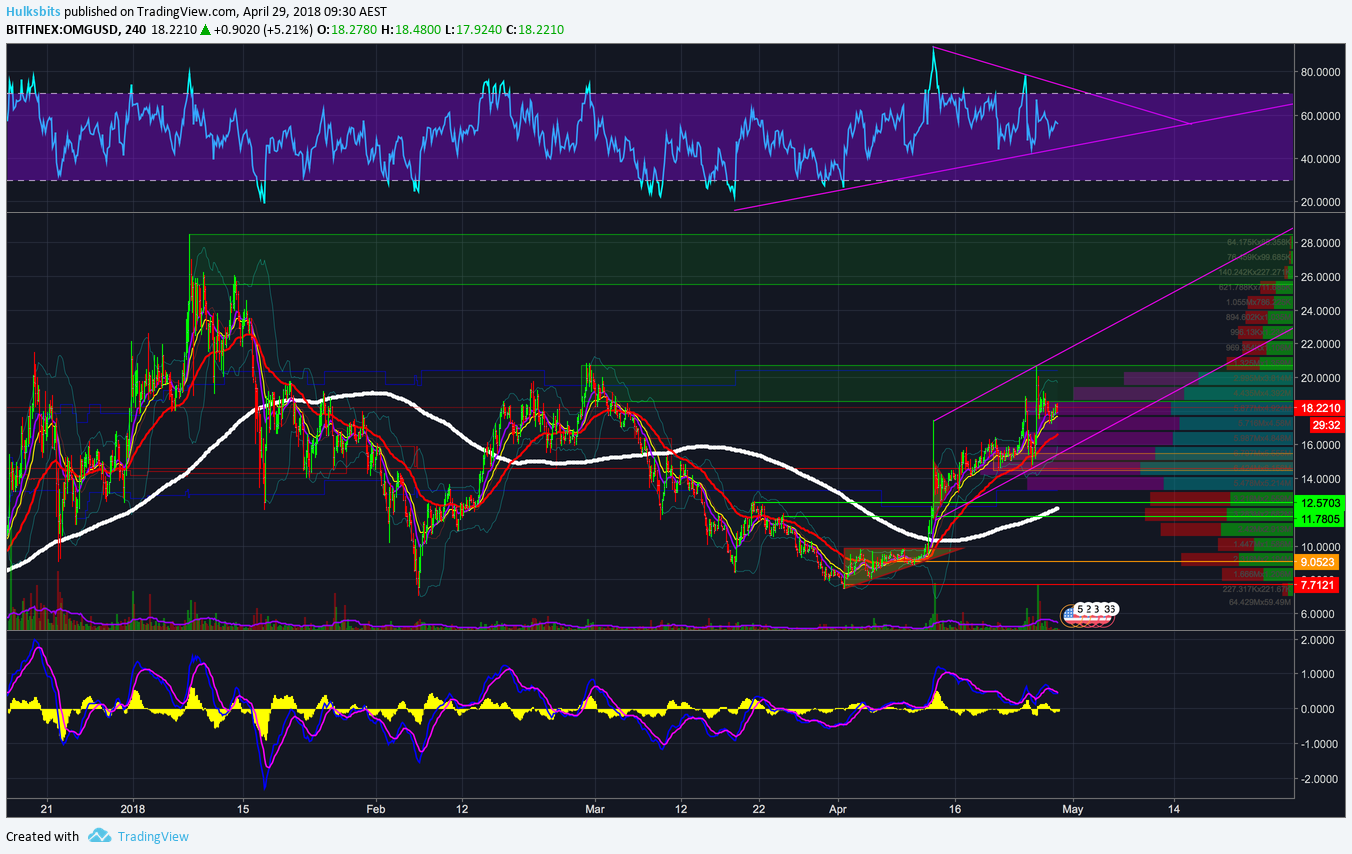Click the 14.0000 price axis value

pos(1320,479)
